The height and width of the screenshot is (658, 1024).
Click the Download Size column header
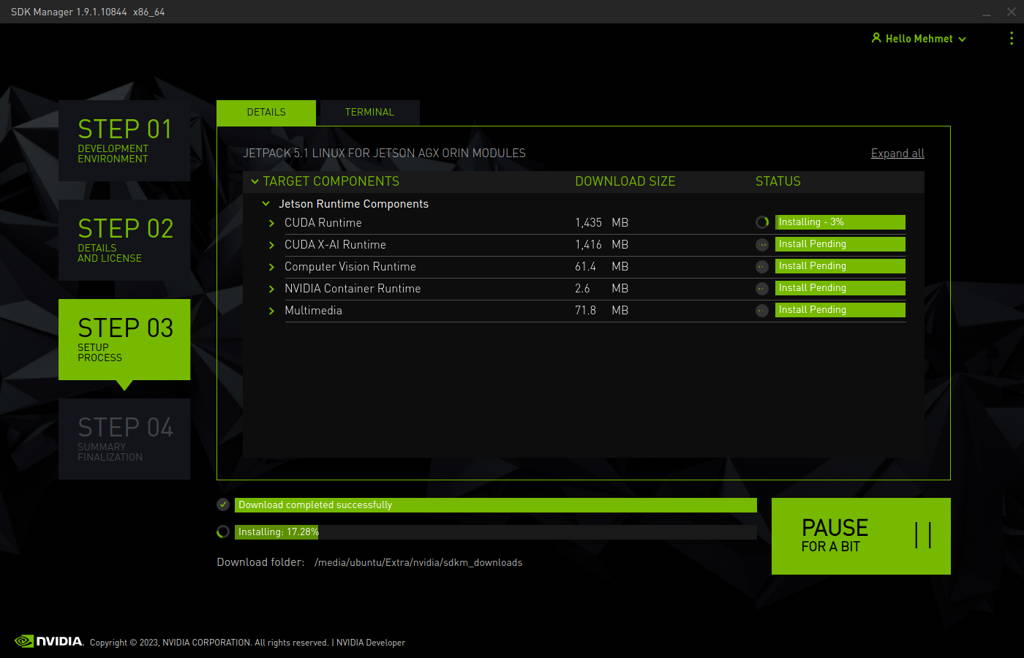point(625,181)
